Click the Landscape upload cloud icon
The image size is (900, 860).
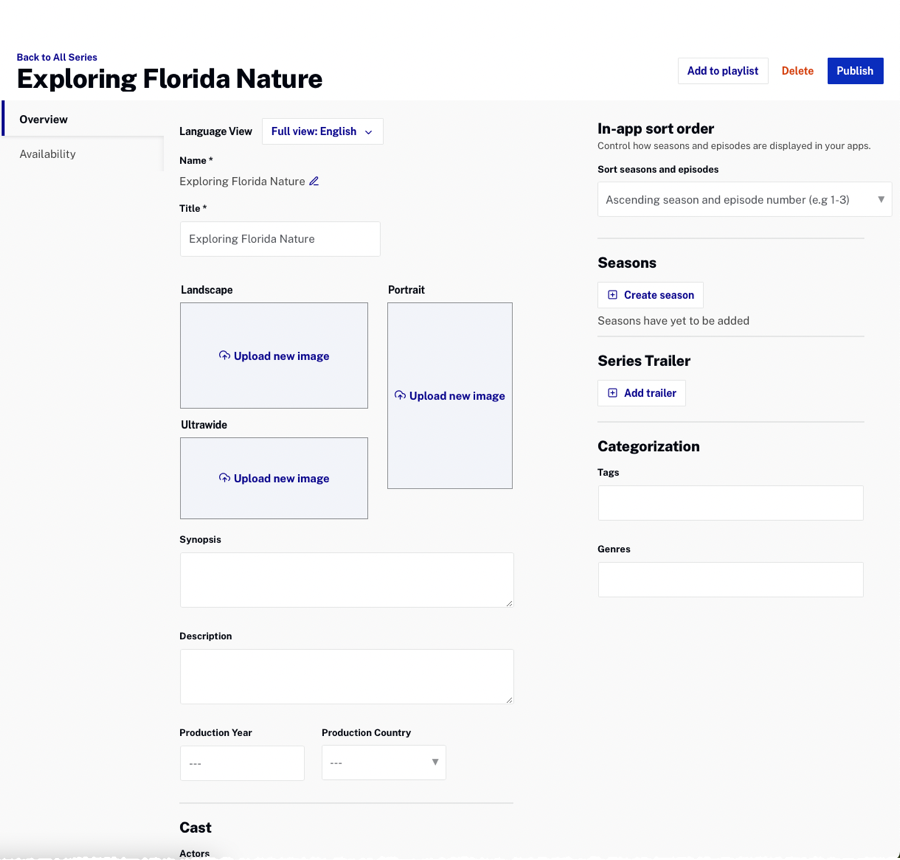click(x=225, y=356)
